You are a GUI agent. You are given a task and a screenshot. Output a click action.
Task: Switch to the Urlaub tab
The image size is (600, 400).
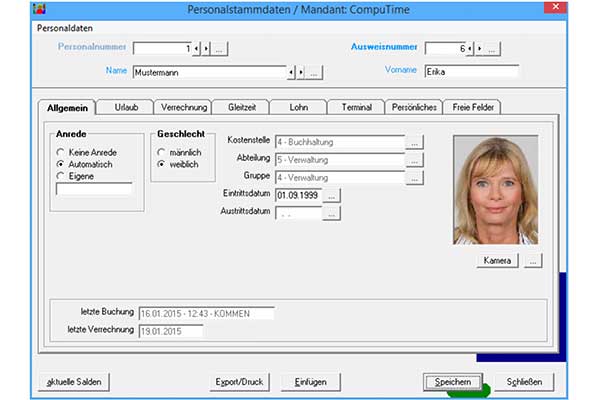pyautogui.click(x=126, y=107)
